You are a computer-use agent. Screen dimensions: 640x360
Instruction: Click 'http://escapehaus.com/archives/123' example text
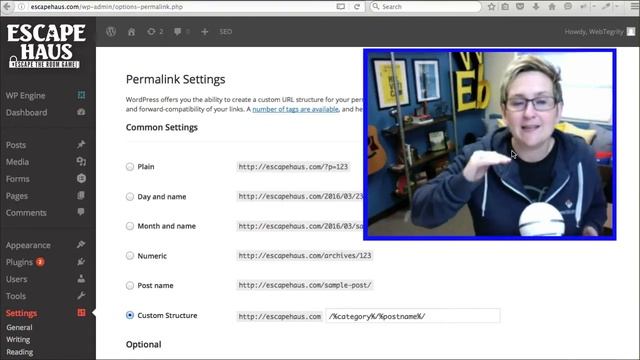coord(305,256)
